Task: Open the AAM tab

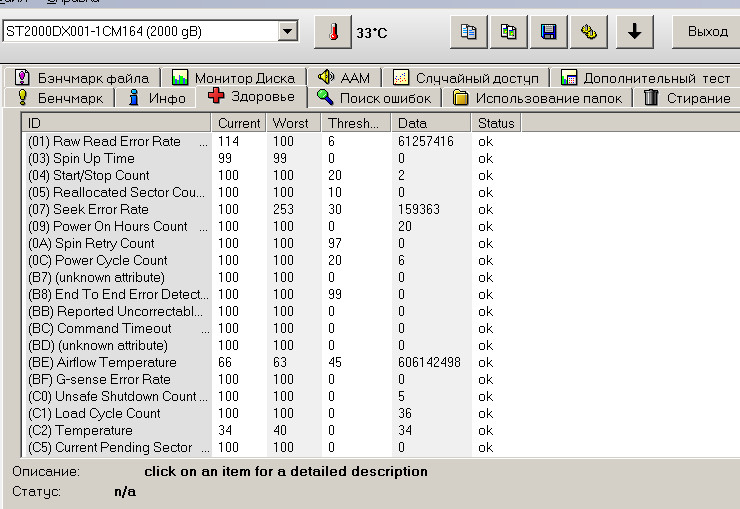Action: coord(343,77)
